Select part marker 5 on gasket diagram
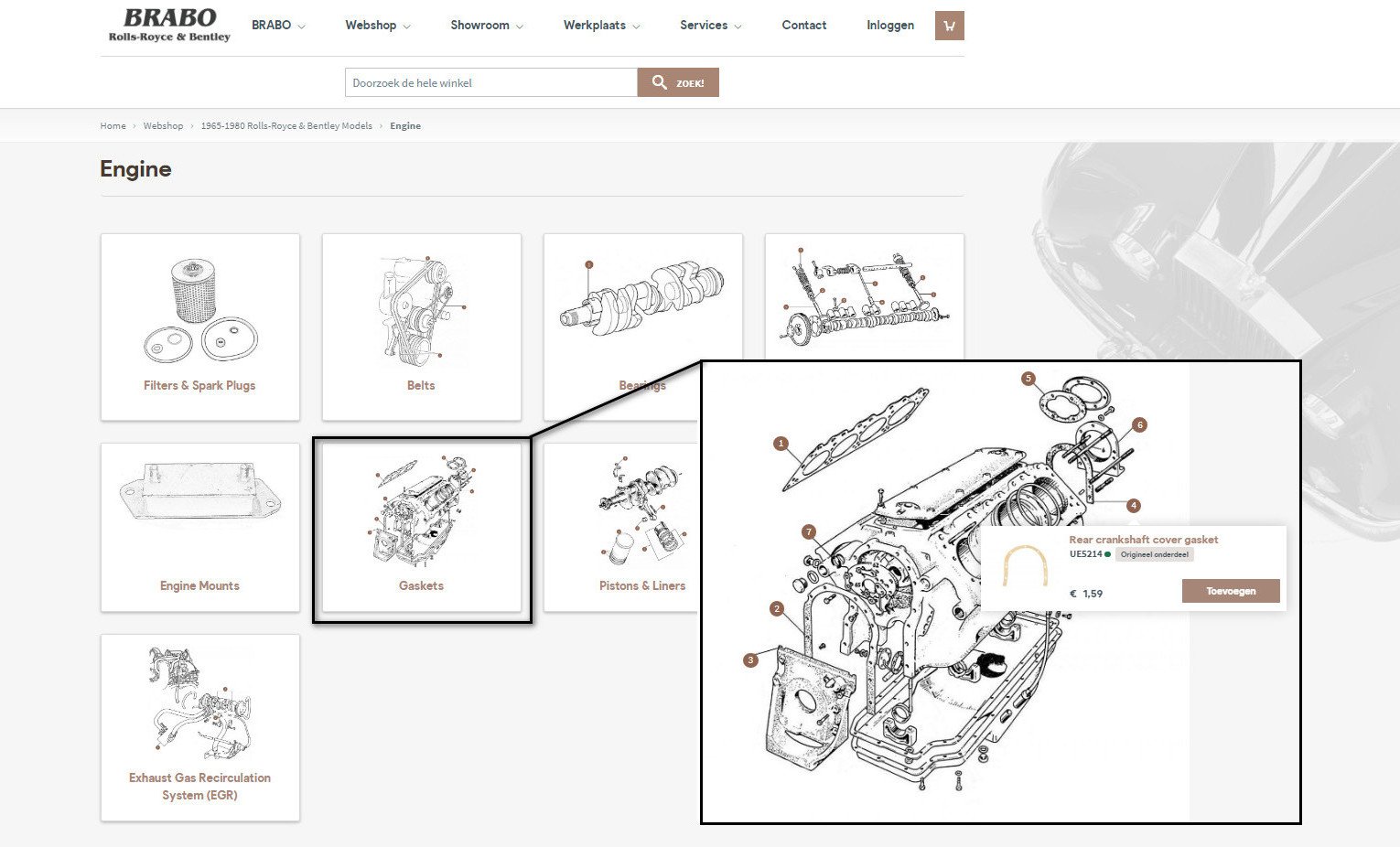1400x847 pixels. [x=1028, y=379]
